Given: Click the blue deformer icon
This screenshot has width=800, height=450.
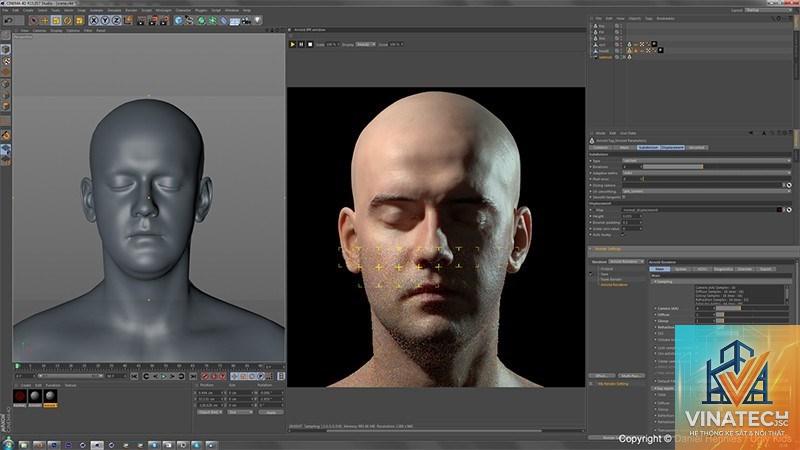Looking at the screenshot, I should pyautogui.click(x=223, y=20).
